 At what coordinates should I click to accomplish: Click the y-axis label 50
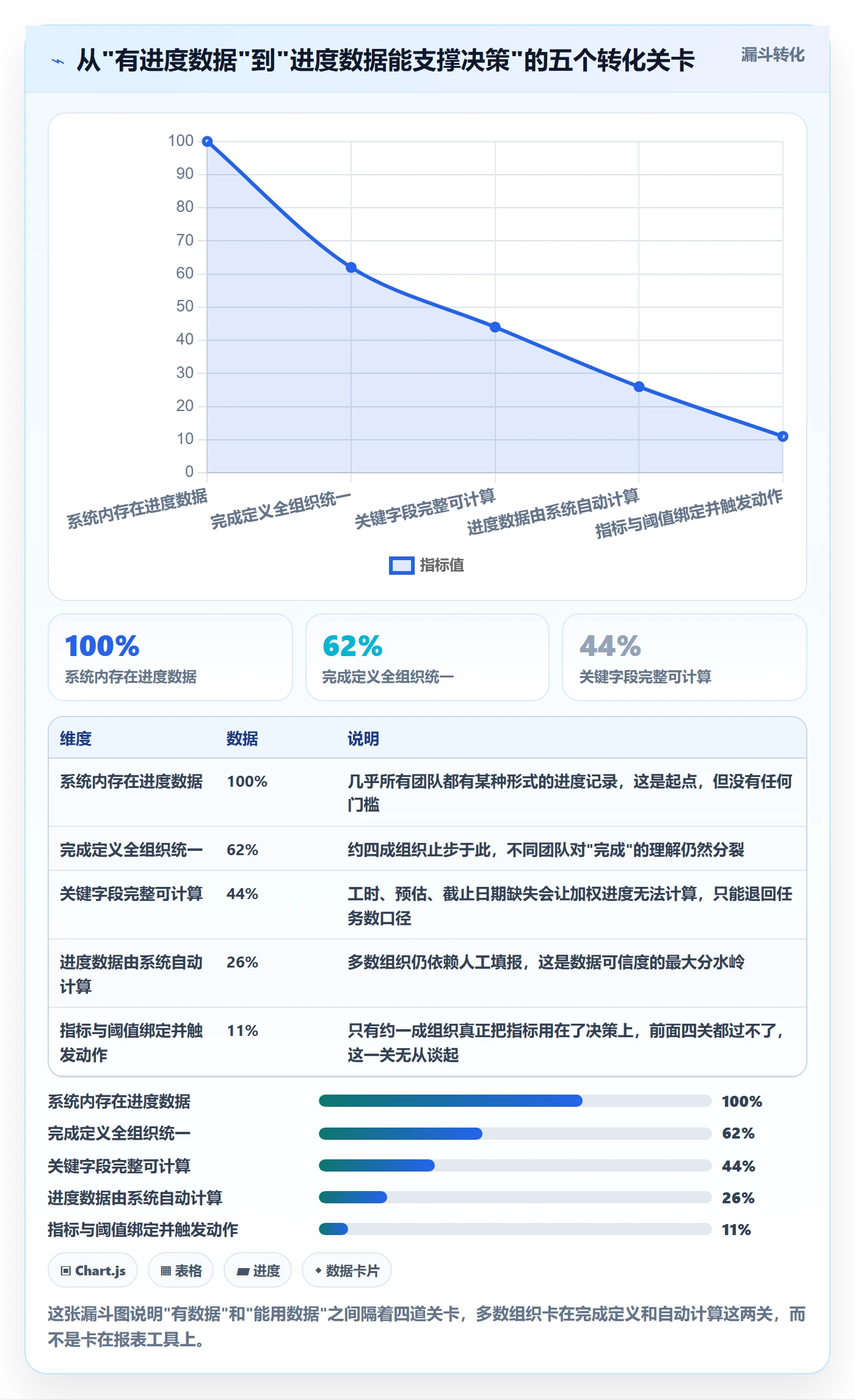click(x=184, y=306)
